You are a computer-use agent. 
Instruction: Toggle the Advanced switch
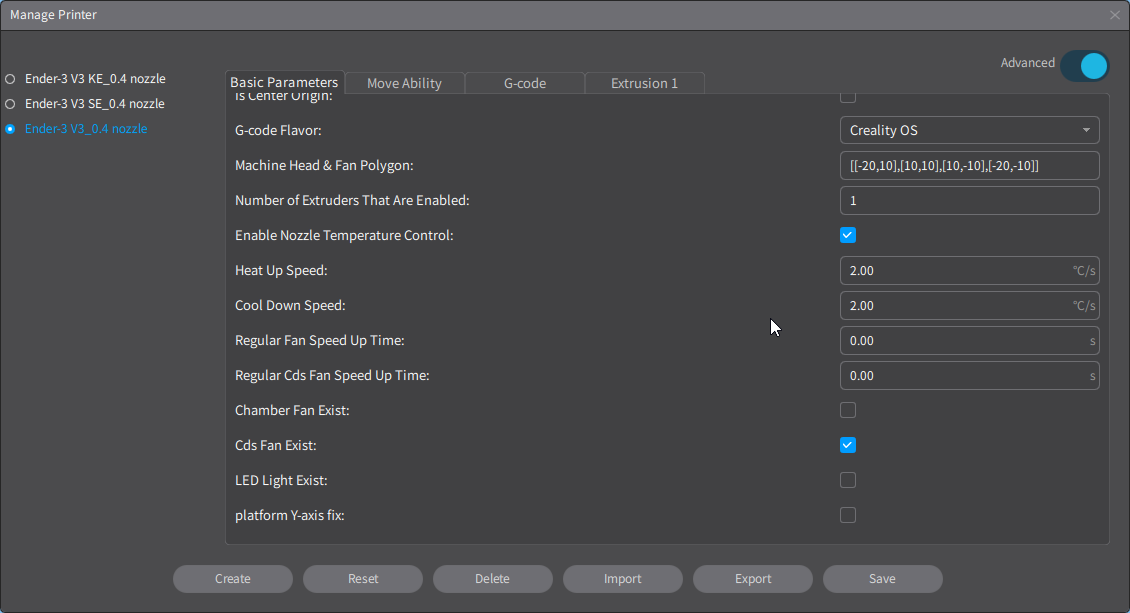pos(1084,66)
